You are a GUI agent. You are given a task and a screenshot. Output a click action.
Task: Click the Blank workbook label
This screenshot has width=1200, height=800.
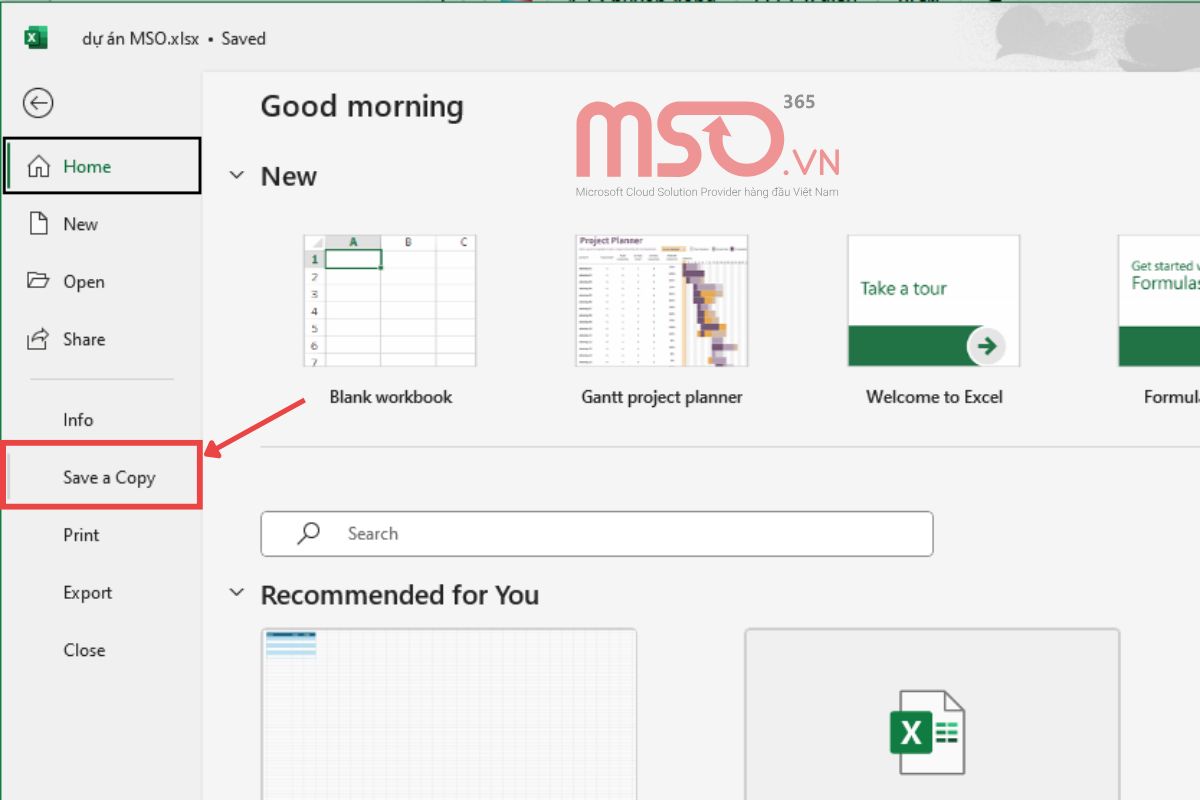tap(391, 397)
